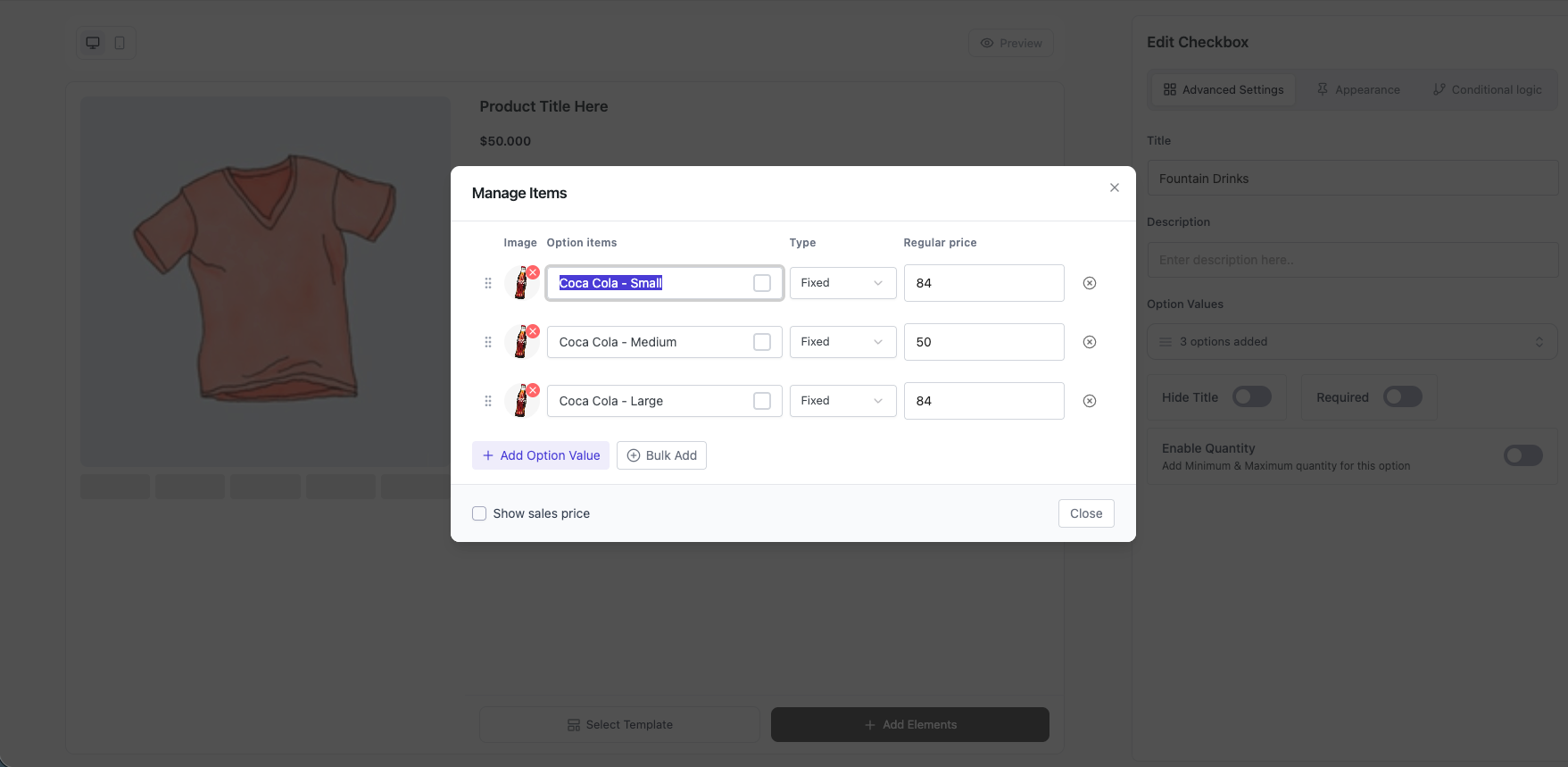Click the Coca Cola - Large bottle thumbnail
The height and width of the screenshot is (767, 1568).
[521, 402]
